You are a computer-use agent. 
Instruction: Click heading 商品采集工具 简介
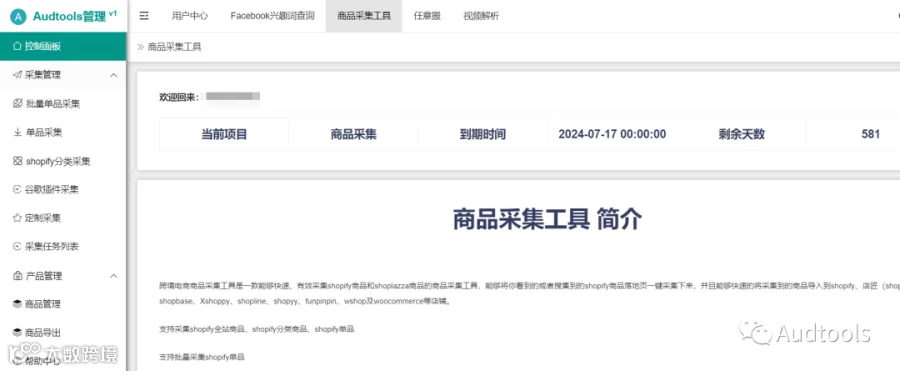pyautogui.click(x=547, y=219)
